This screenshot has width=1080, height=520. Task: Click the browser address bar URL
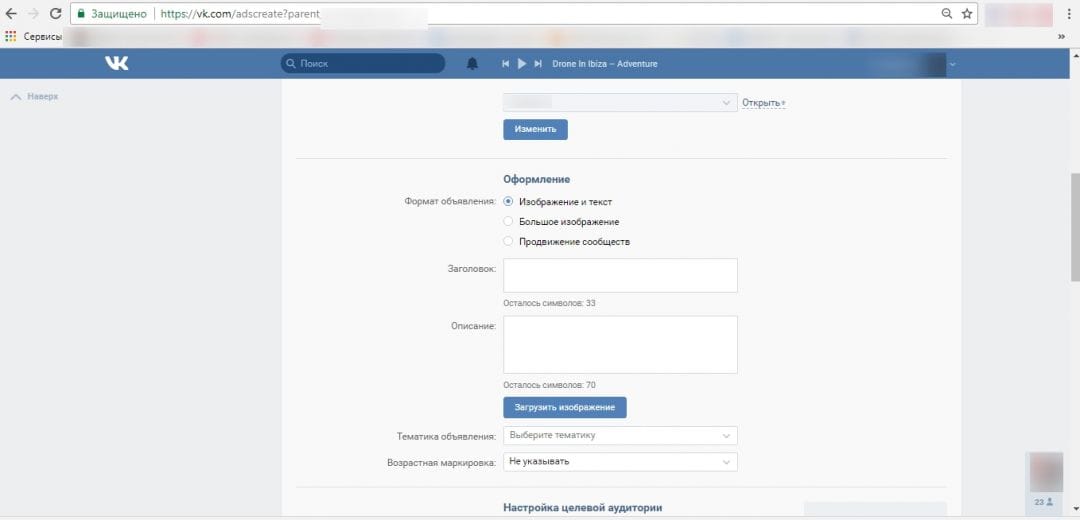240,13
